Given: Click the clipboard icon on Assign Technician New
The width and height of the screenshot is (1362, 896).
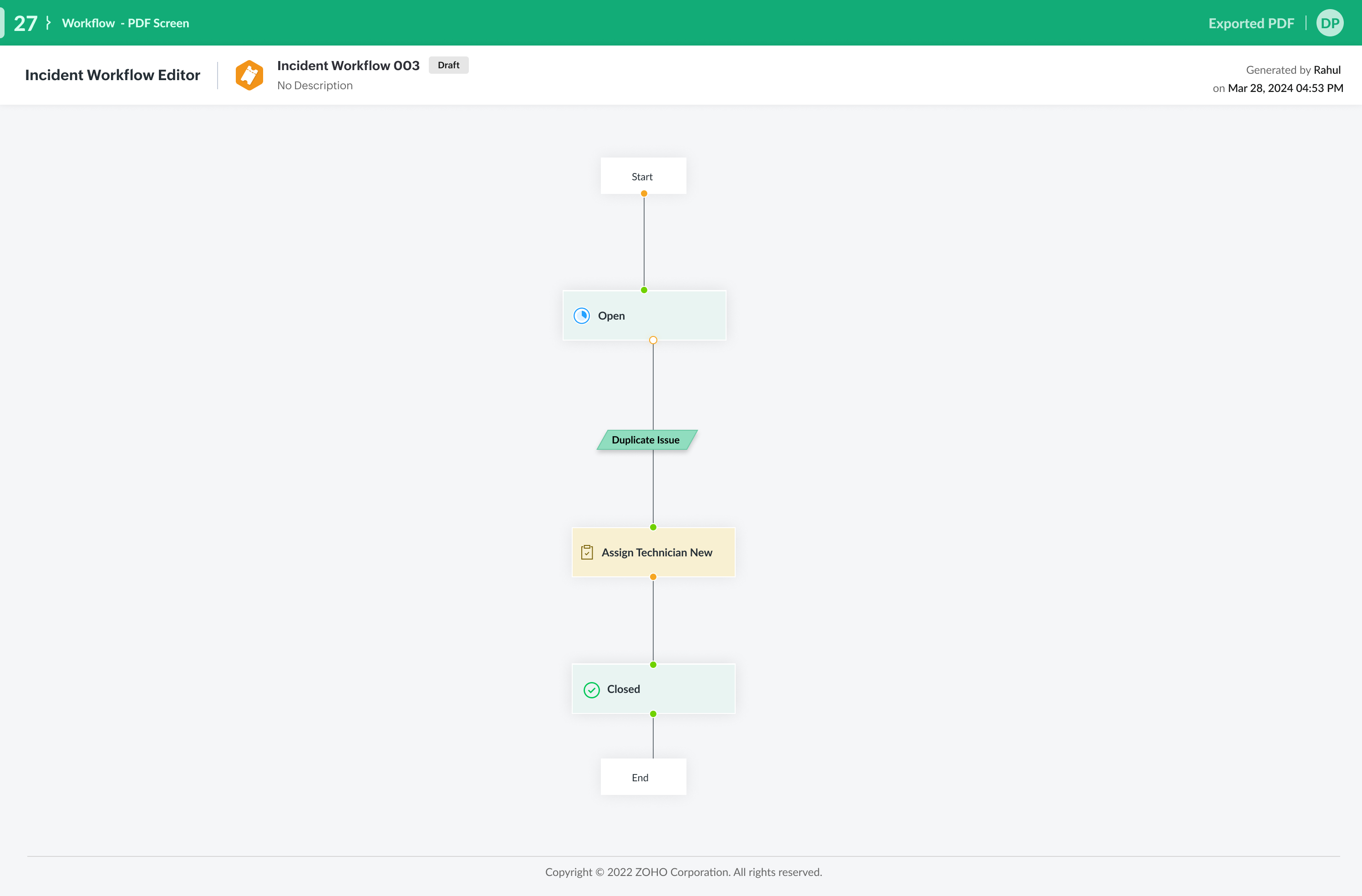Looking at the screenshot, I should [587, 552].
